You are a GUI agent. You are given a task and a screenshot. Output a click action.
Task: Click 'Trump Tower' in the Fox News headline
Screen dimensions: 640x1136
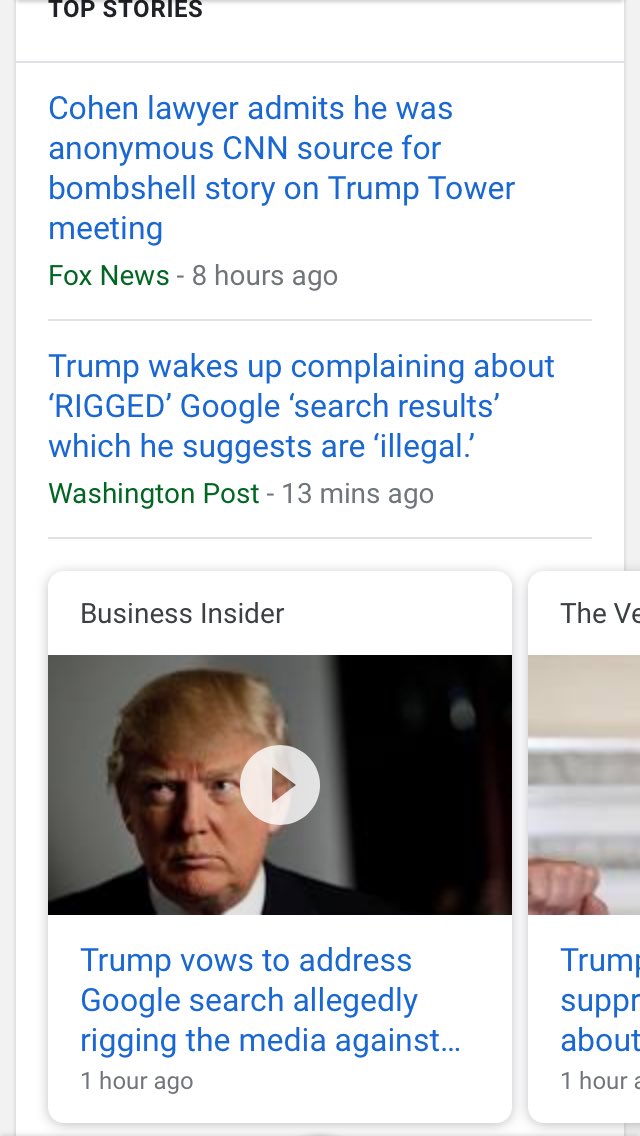[421, 188]
